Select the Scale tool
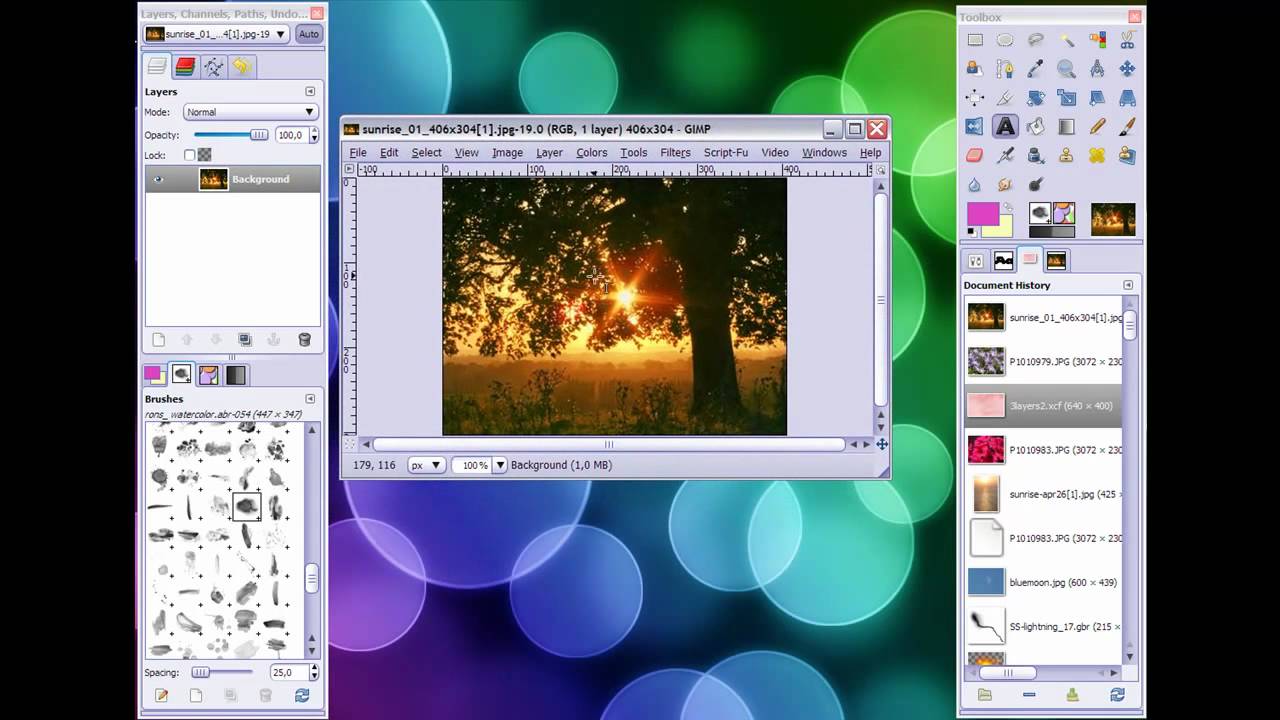The height and width of the screenshot is (720, 1280). (1067, 98)
